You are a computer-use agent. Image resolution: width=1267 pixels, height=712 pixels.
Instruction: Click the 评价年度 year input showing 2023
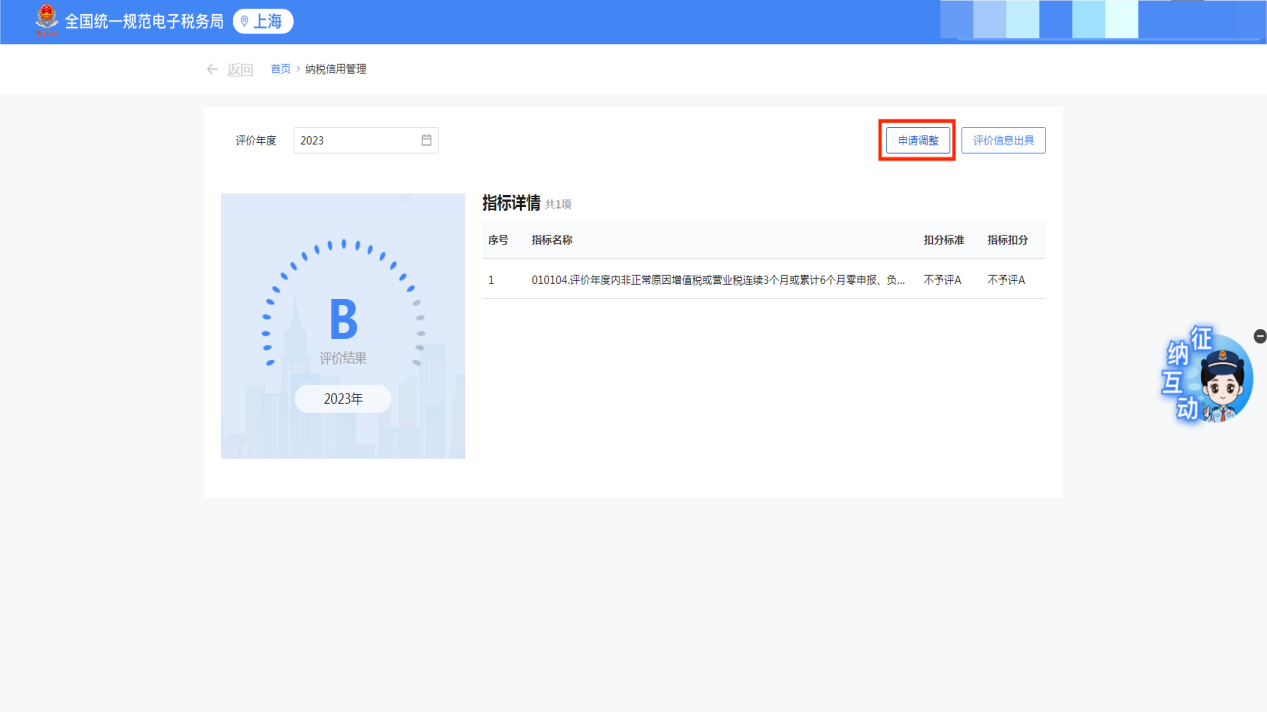[366, 140]
